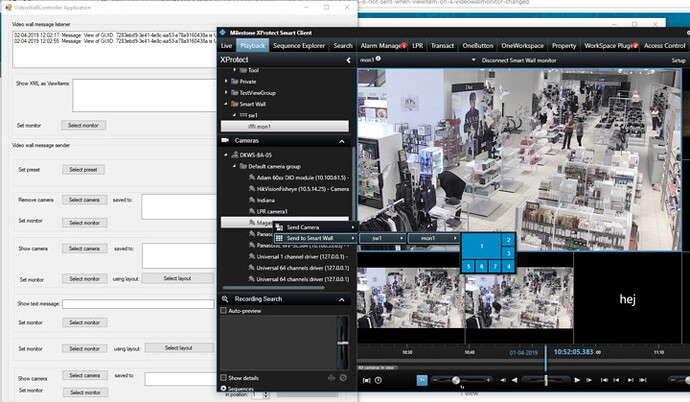Collapse the Cameras section

click(x=341, y=140)
